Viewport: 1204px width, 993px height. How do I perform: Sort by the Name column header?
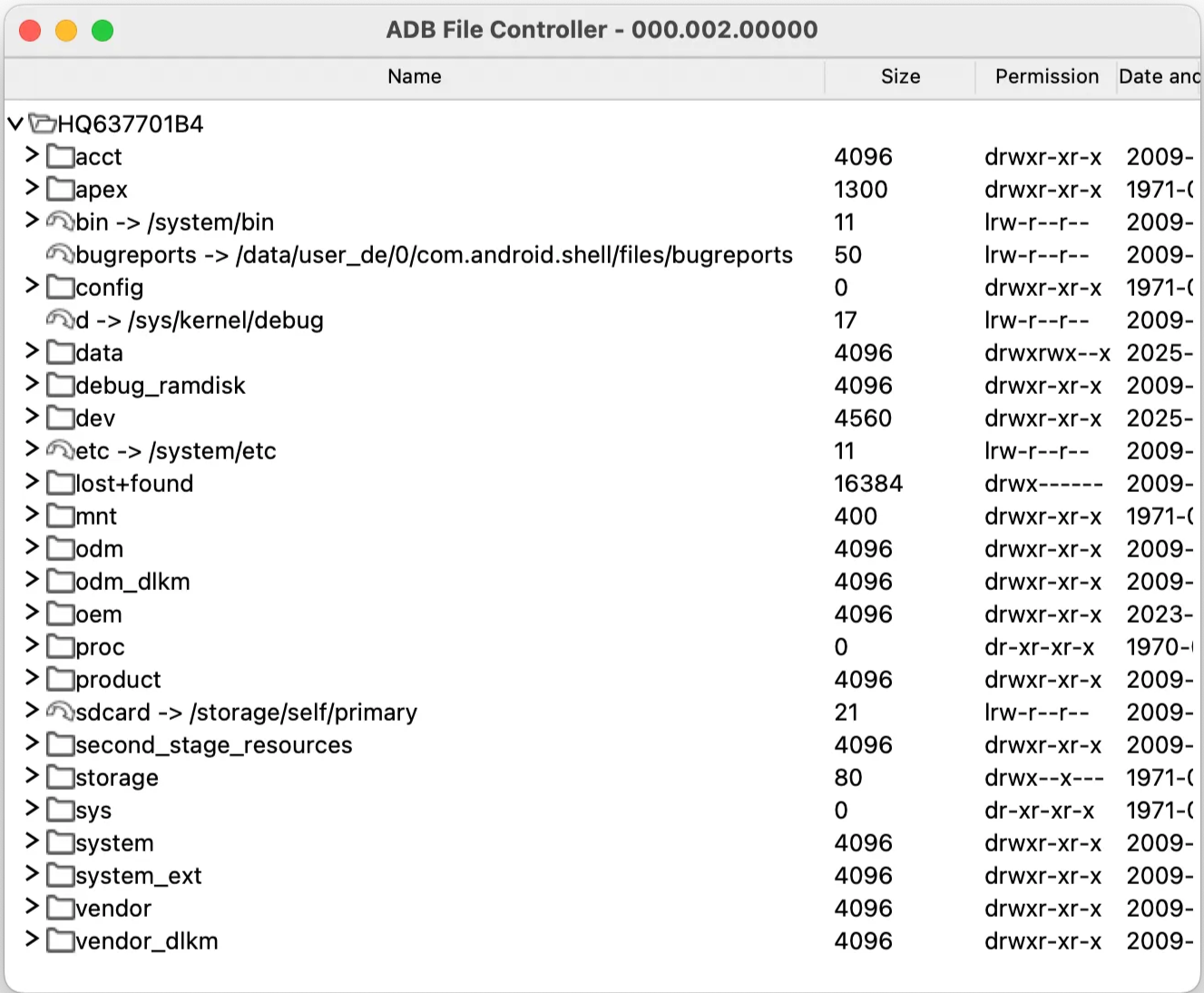tap(414, 77)
